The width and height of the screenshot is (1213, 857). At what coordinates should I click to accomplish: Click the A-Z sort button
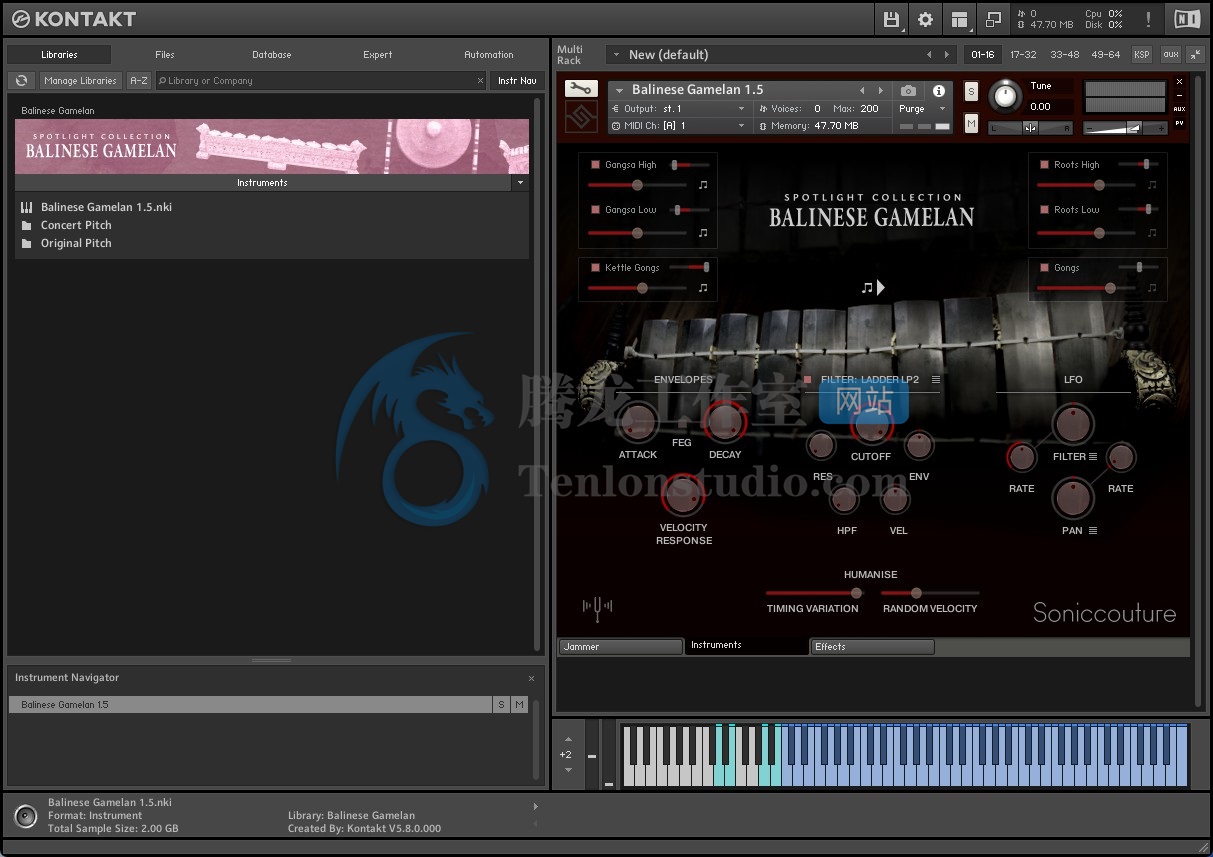[139, 81]
